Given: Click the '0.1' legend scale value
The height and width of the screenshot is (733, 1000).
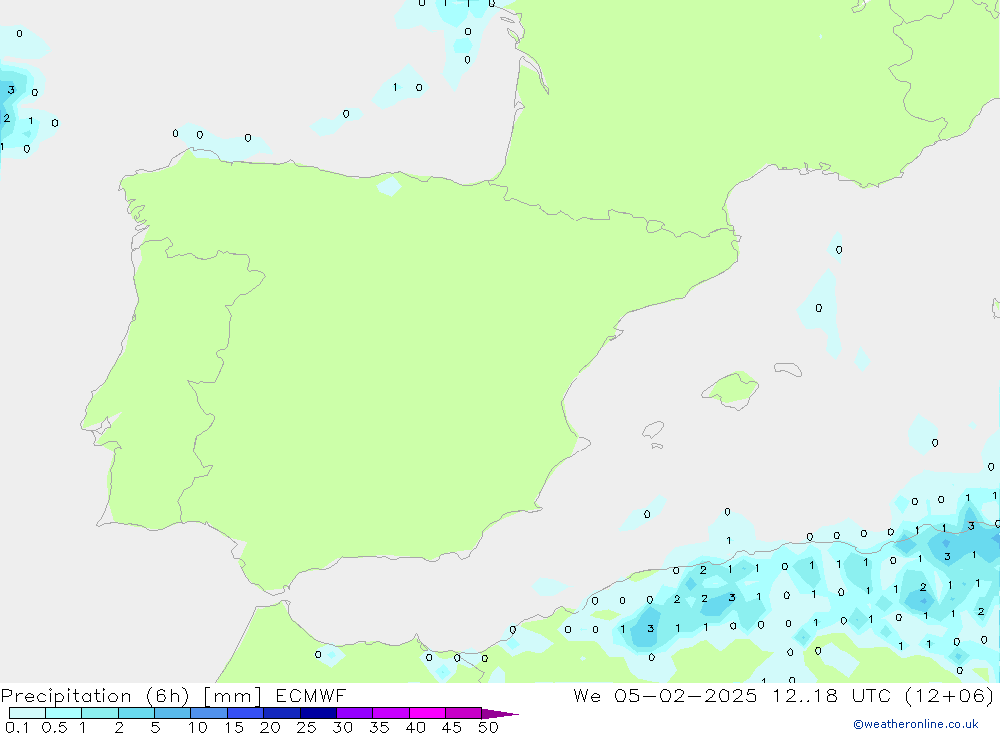Looking at the screenshot, I should (17, 727).
